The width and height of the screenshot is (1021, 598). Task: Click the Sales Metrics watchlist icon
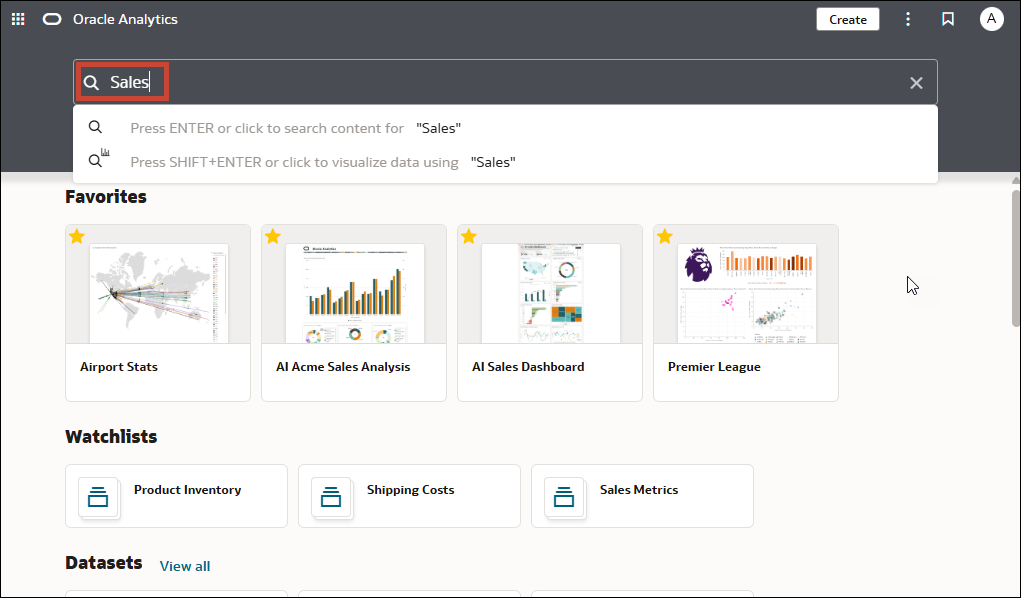564,497
